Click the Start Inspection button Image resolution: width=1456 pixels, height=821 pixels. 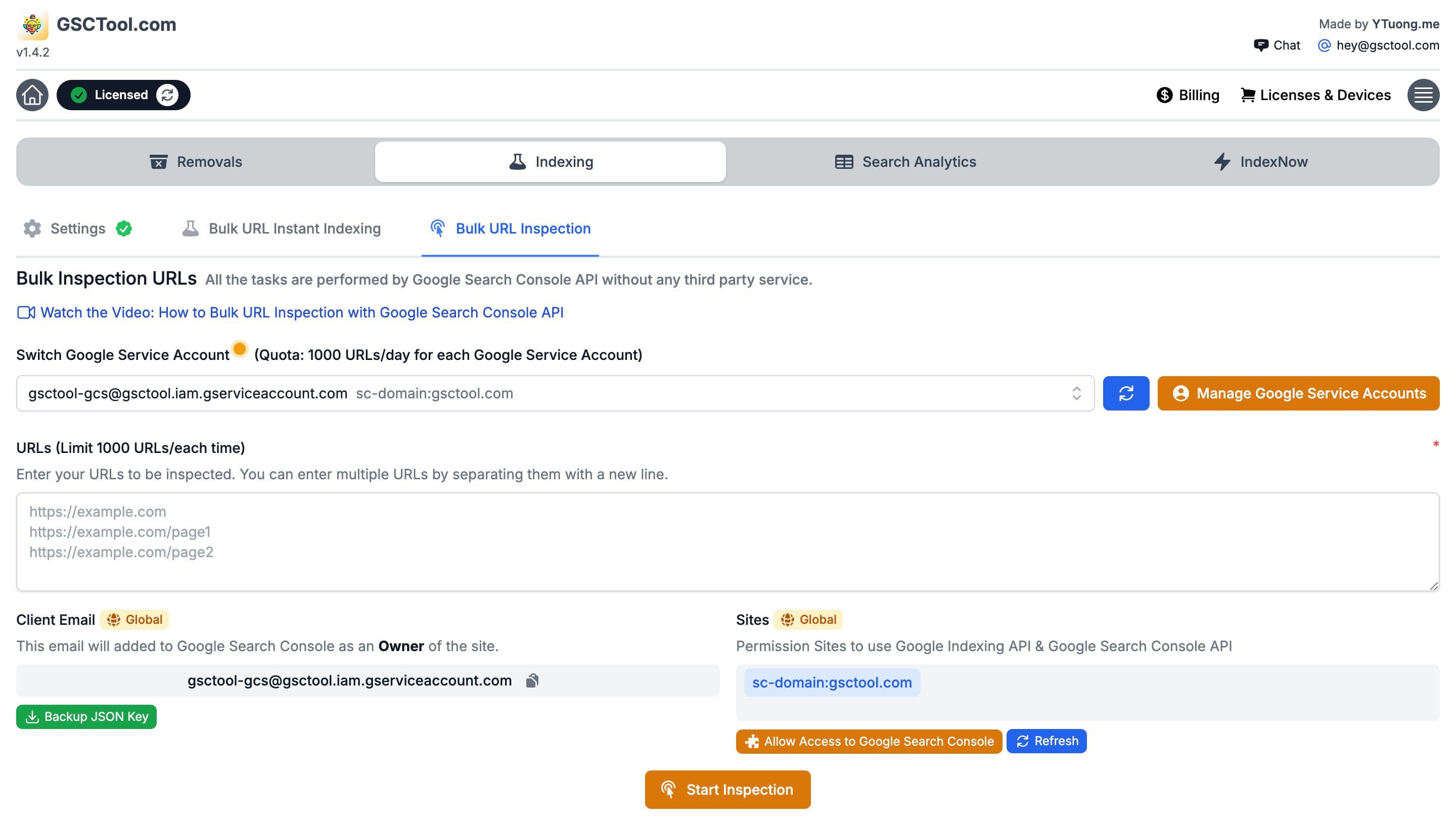click(727, 789)
